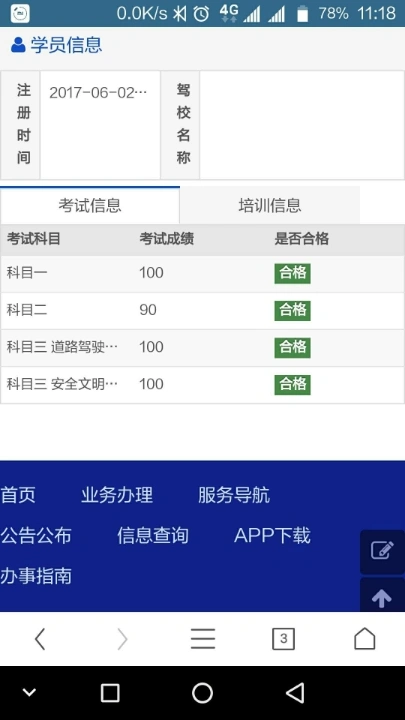Tap the Android home circle button
Screen dimensions: 405x720
pyautogui.click(x=202, y=693)
